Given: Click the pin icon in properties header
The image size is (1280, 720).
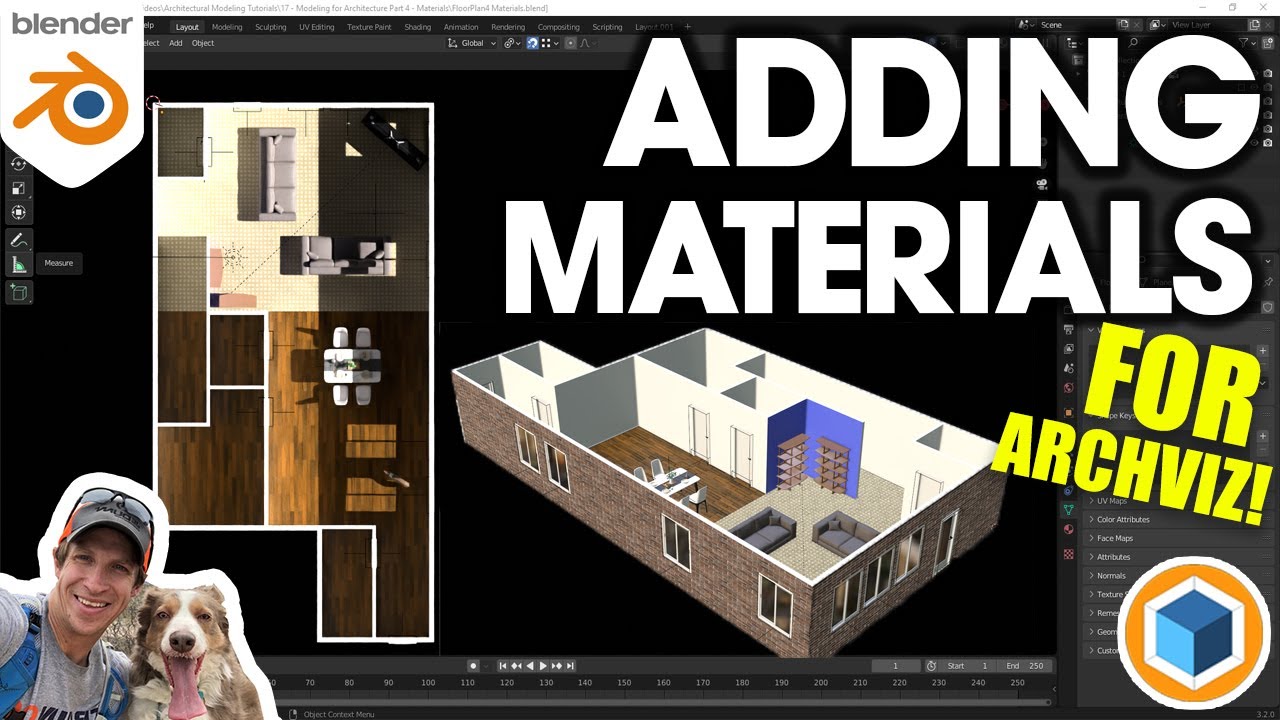Looking at the screenshot, I should click(x=1268, y=282).
